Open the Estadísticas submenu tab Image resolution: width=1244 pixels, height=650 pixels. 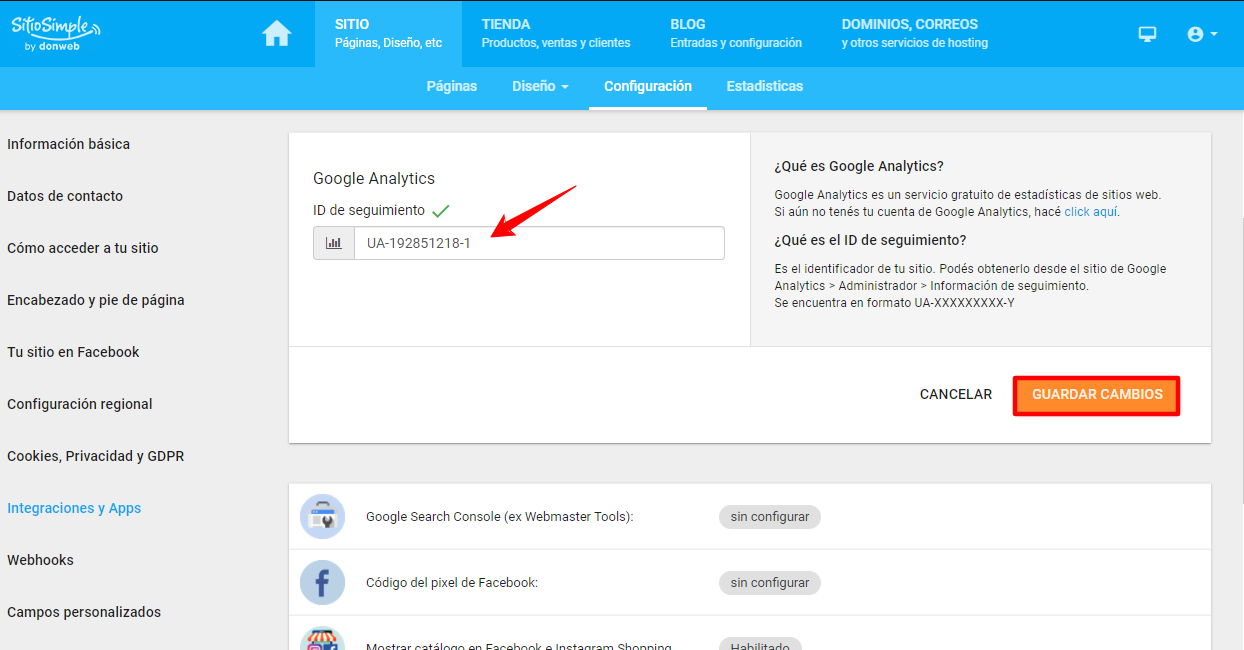pos(765,86)
